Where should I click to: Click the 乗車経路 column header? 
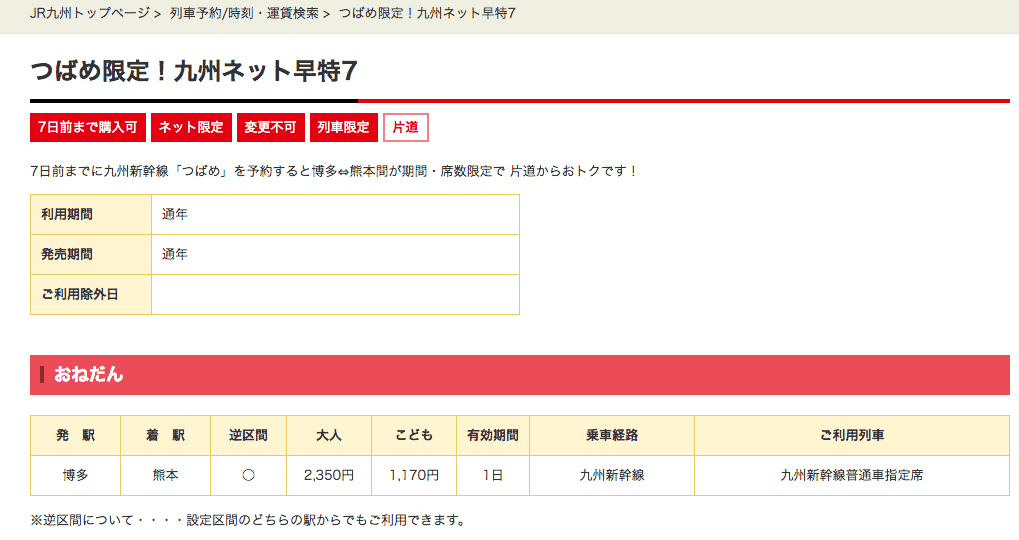tap(612, 435)
